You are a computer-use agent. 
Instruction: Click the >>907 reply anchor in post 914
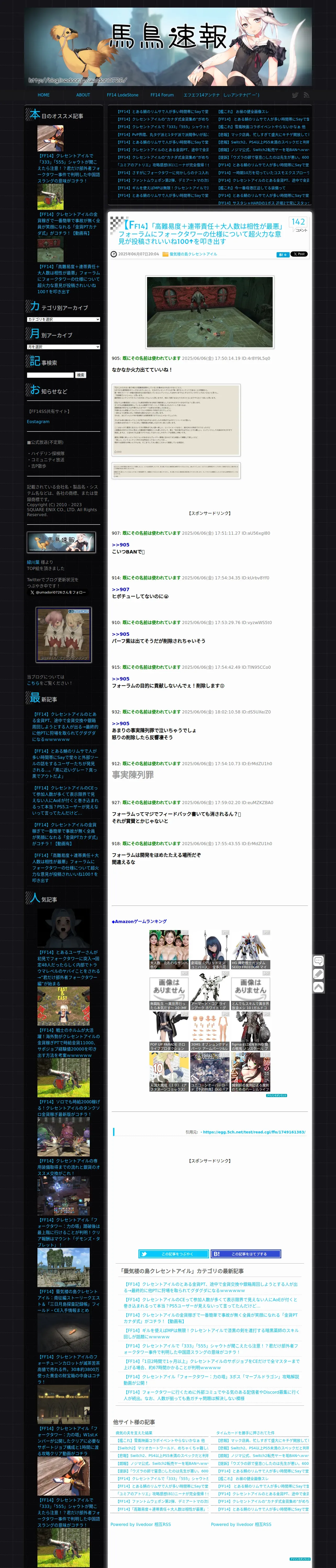(120, 589)
